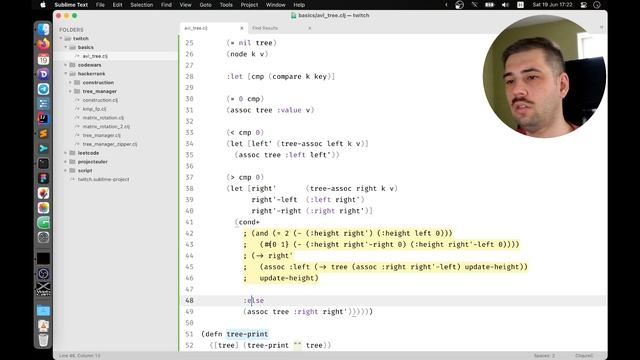Open the Tools menu
This screenshot has width=640, height=360.
click(226, 5)
